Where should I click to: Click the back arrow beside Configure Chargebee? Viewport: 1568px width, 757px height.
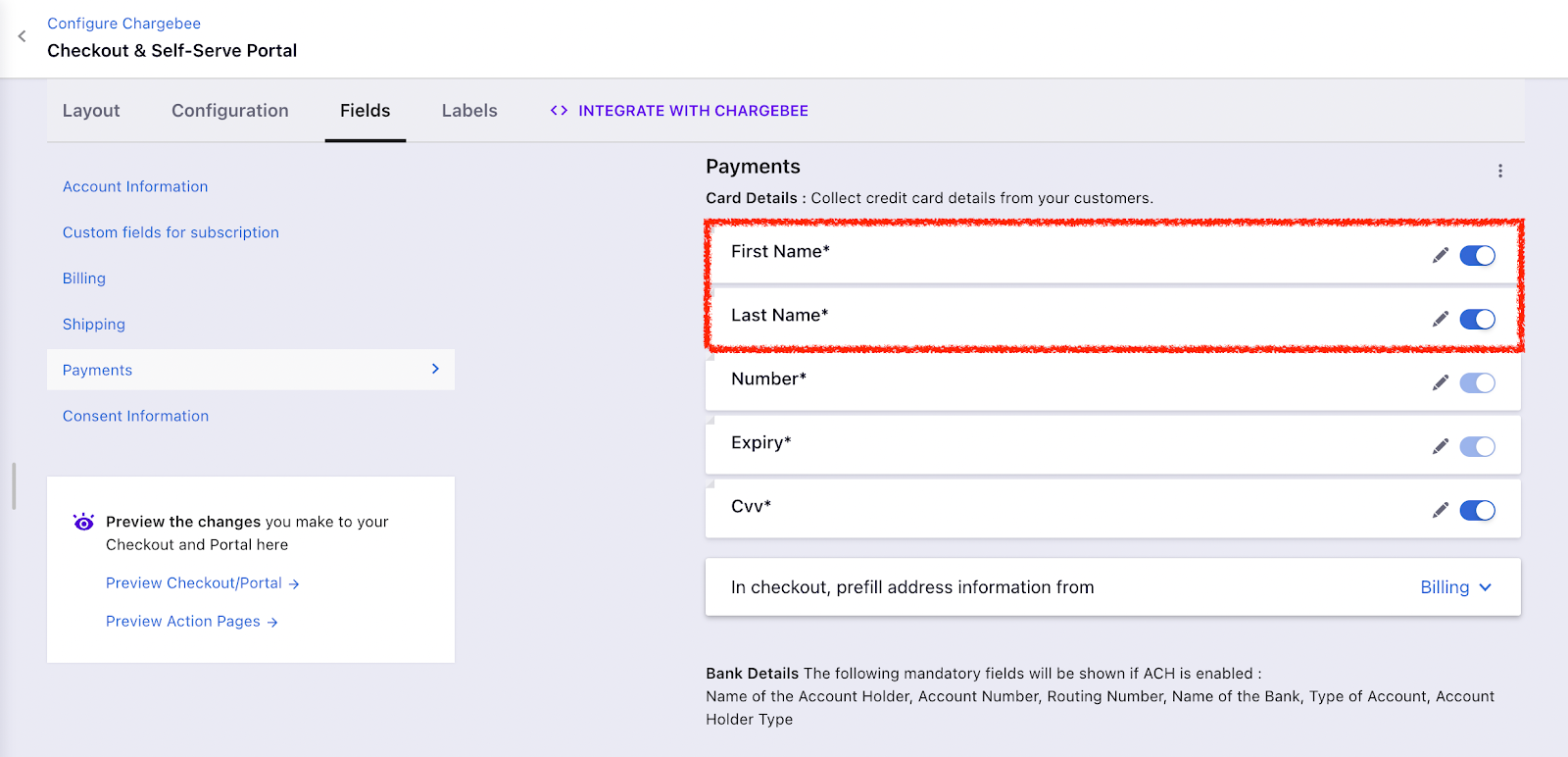point(22,36)
